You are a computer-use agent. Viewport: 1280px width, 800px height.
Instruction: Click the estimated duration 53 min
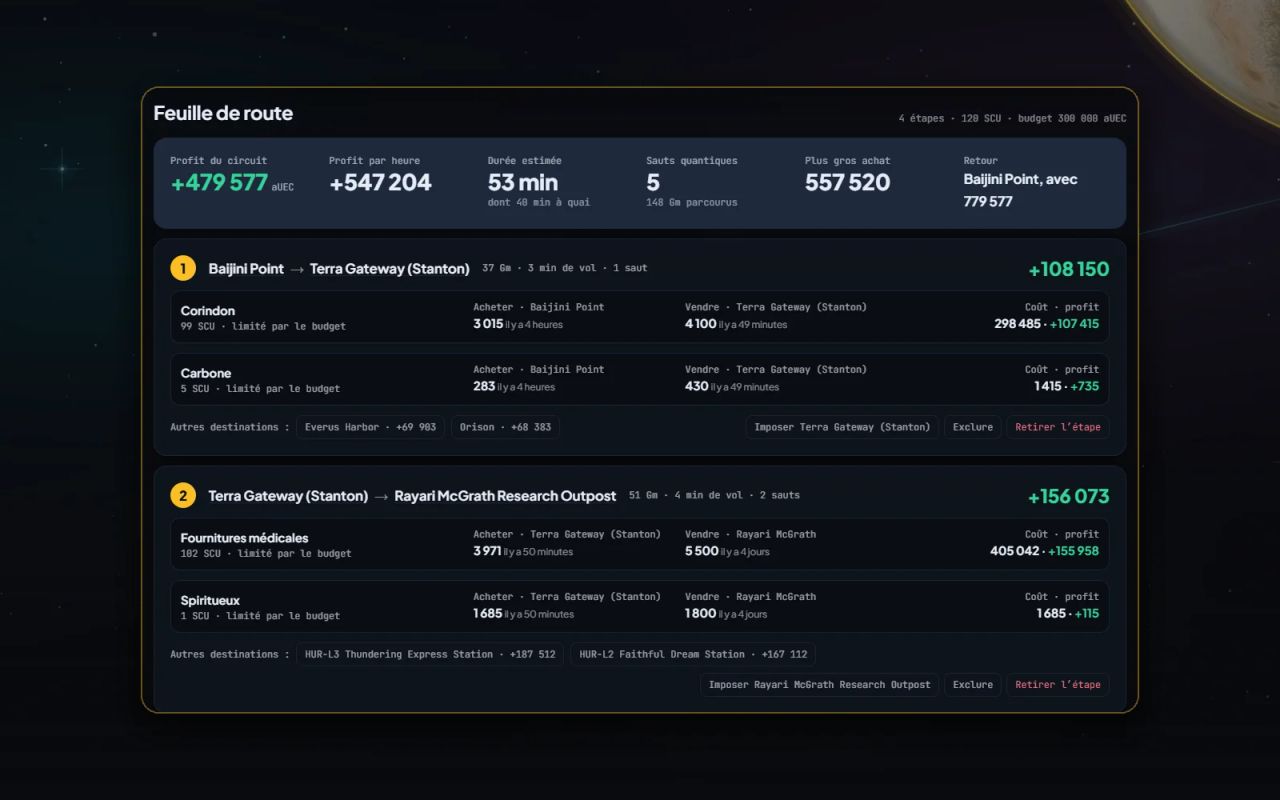pos(523,182)
